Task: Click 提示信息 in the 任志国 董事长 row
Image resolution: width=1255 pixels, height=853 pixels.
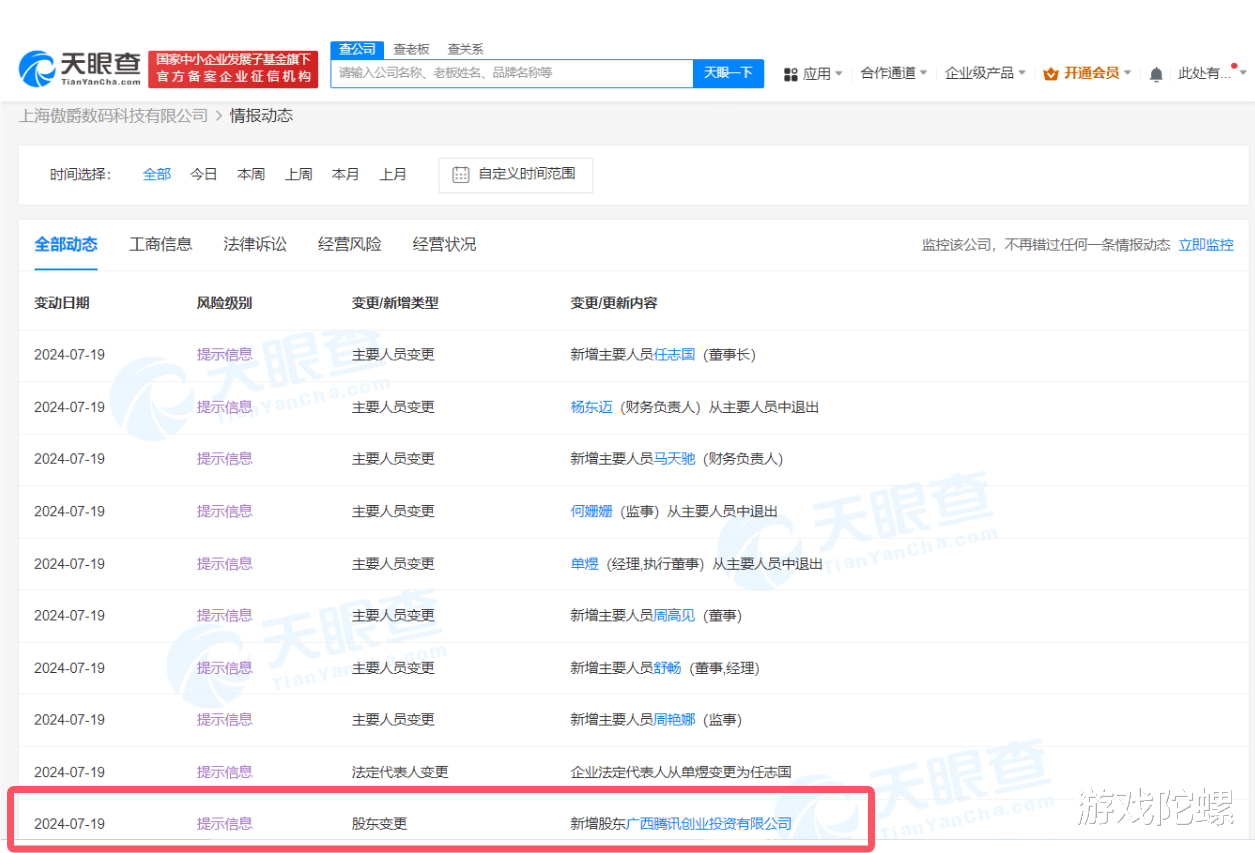Action: pos(224,354)
